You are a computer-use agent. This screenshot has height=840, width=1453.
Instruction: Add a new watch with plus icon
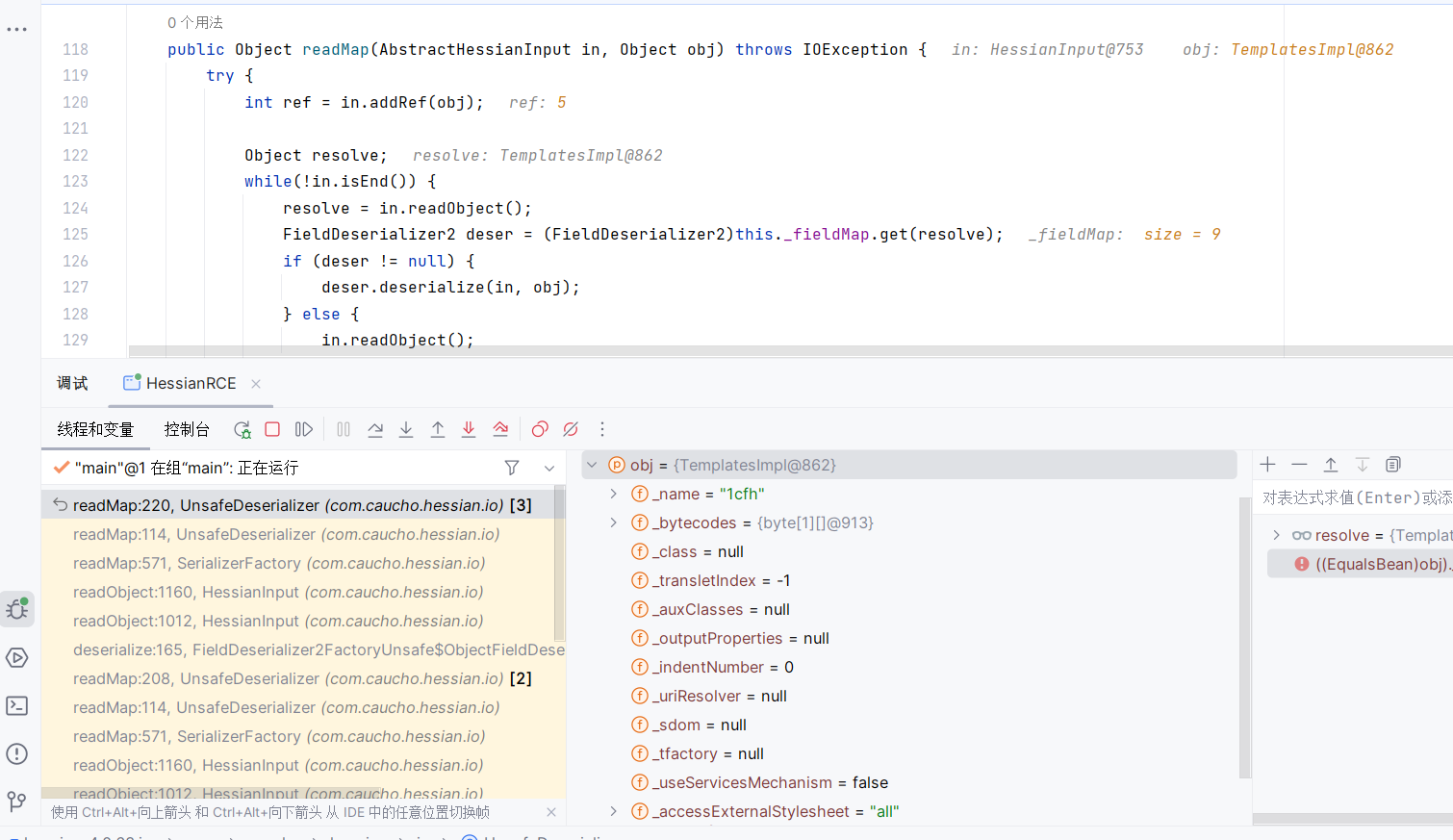1268,465
